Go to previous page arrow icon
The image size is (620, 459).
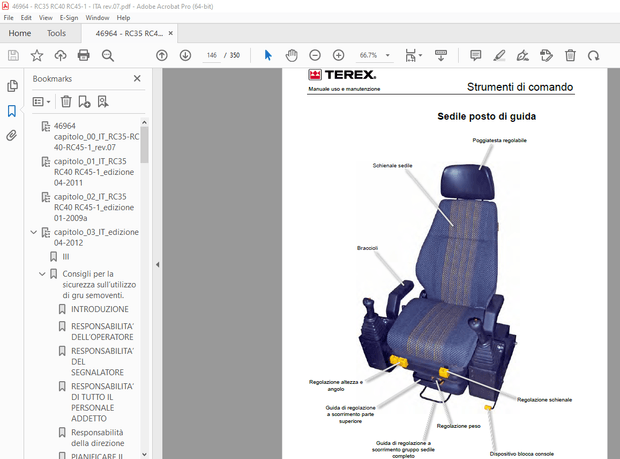coord(162,55)
